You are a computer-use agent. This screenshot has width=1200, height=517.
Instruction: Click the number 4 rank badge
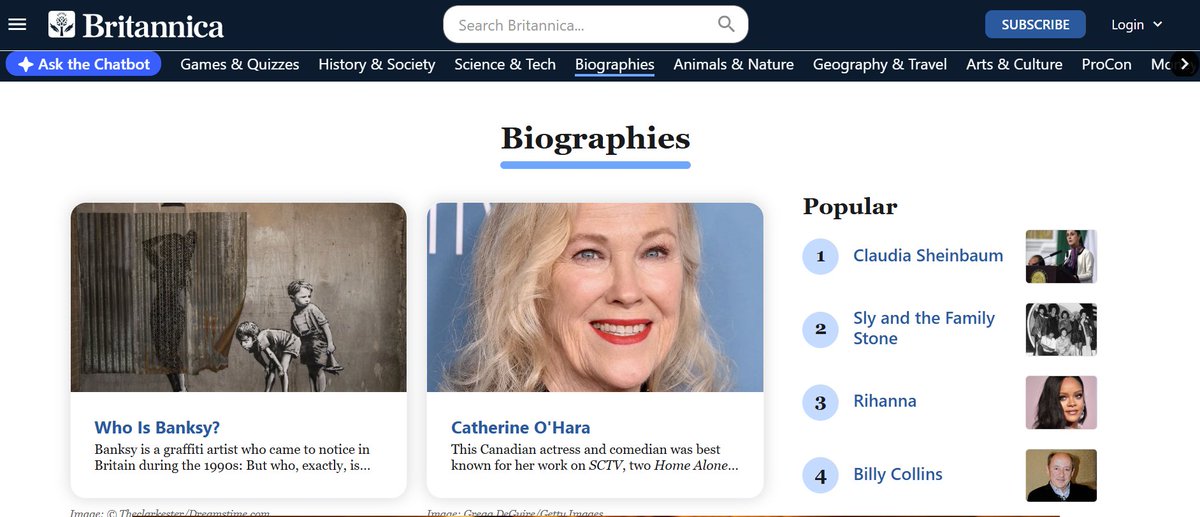tap(821, 476)
